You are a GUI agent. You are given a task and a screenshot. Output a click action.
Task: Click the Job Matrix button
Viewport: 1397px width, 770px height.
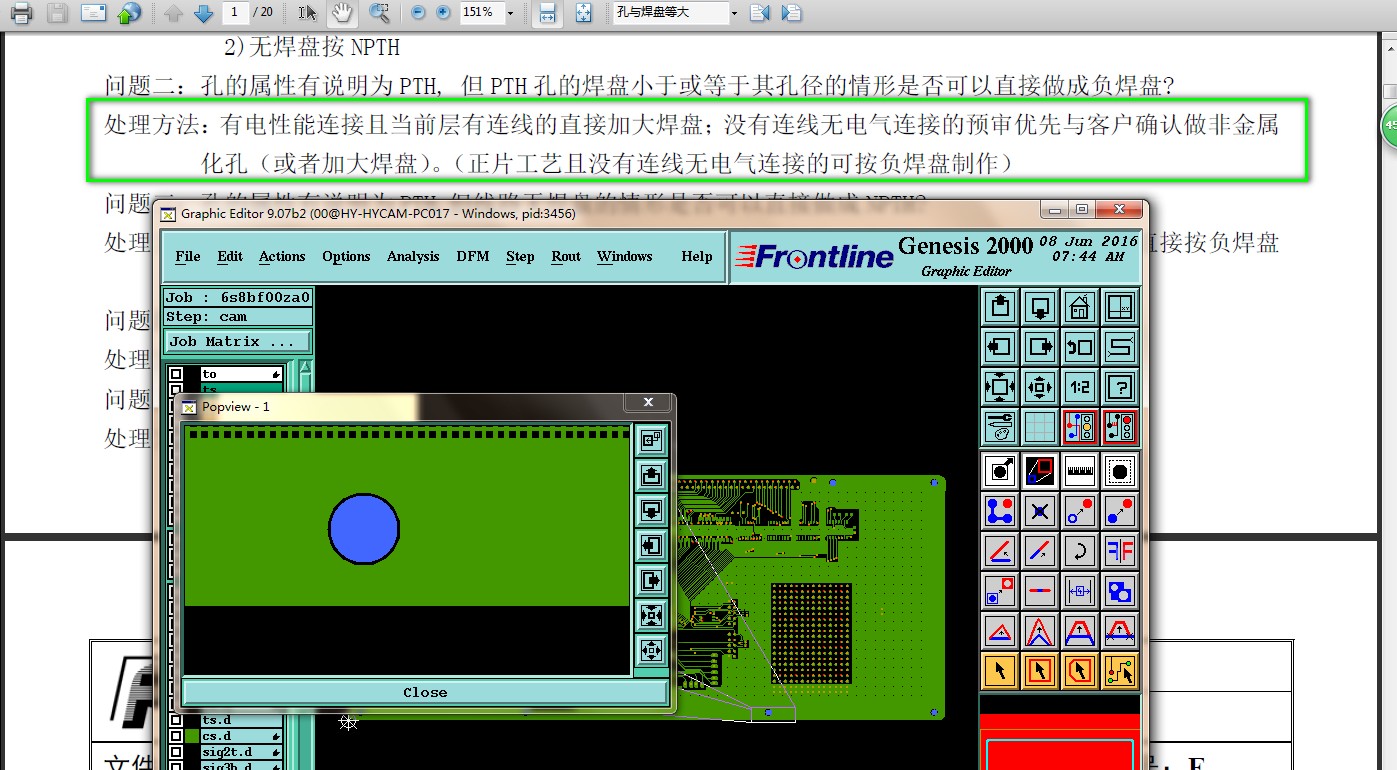[x=238, y=341]
